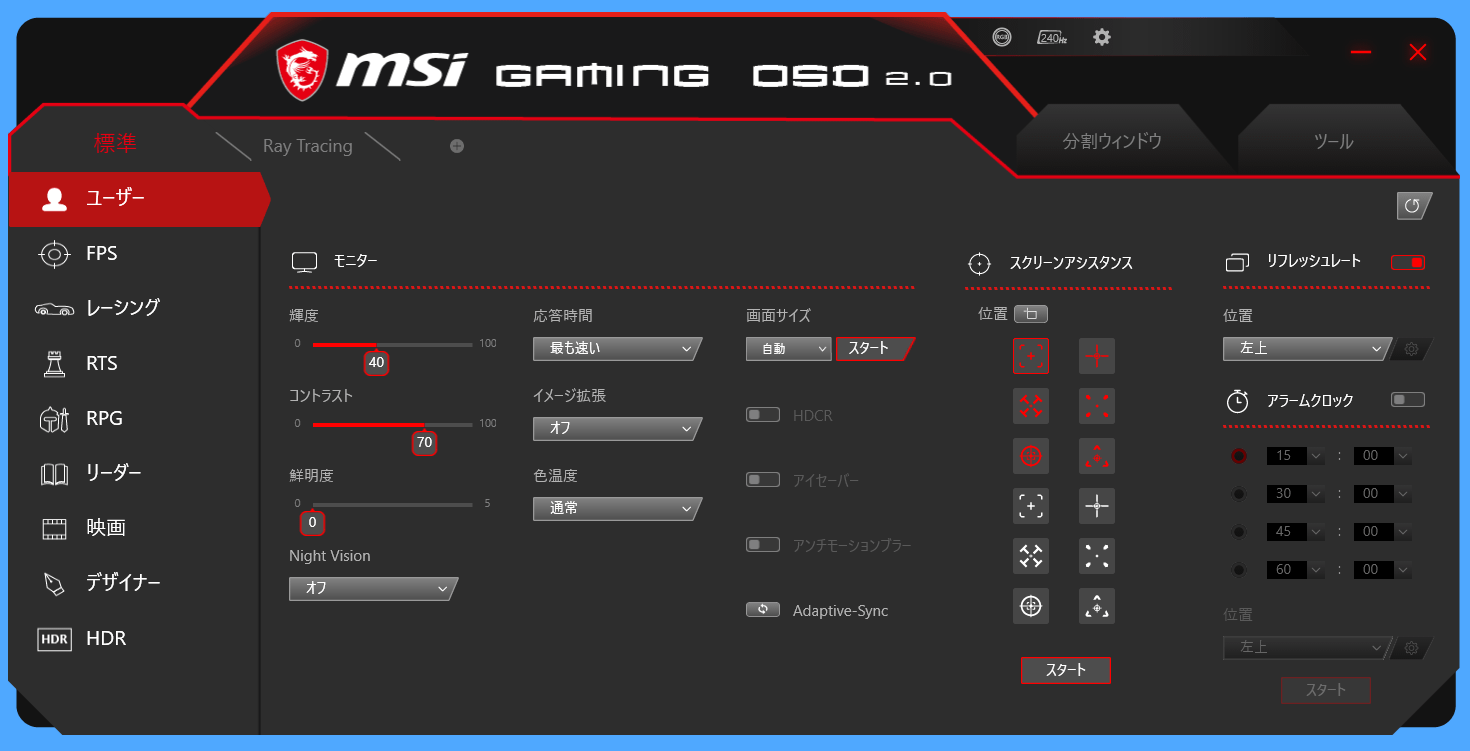Toggle the HDCR switch
This screenshot has width=1470, height=751.
click(763, 415)
